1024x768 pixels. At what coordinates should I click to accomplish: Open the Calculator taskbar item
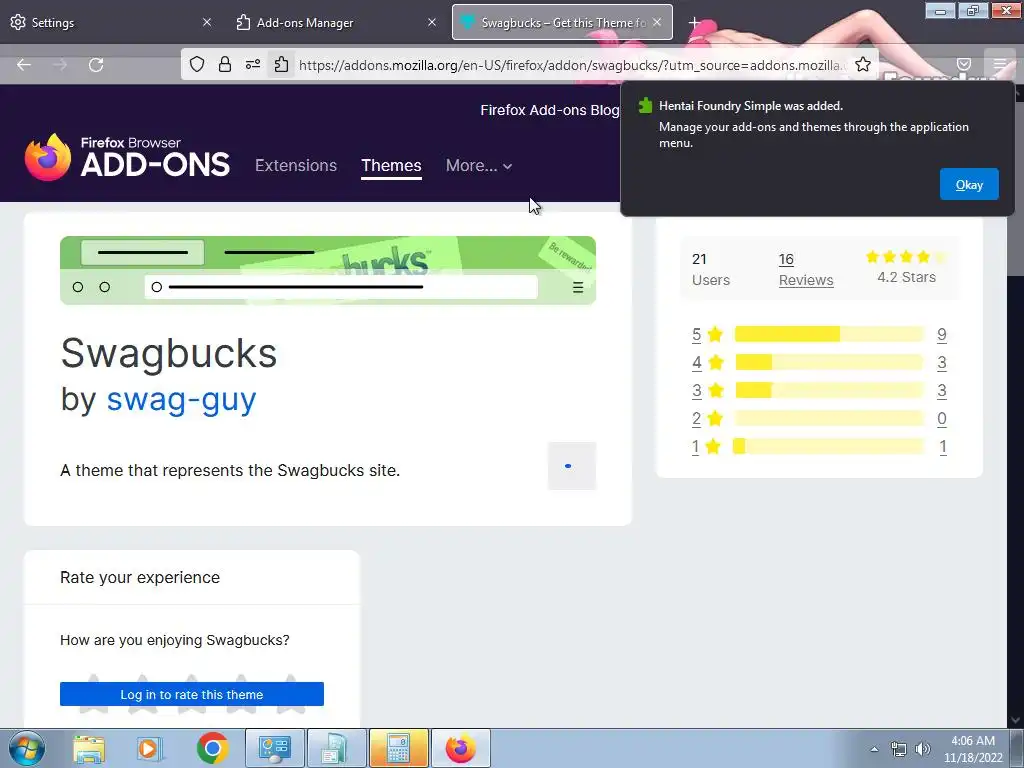[398, 748]
